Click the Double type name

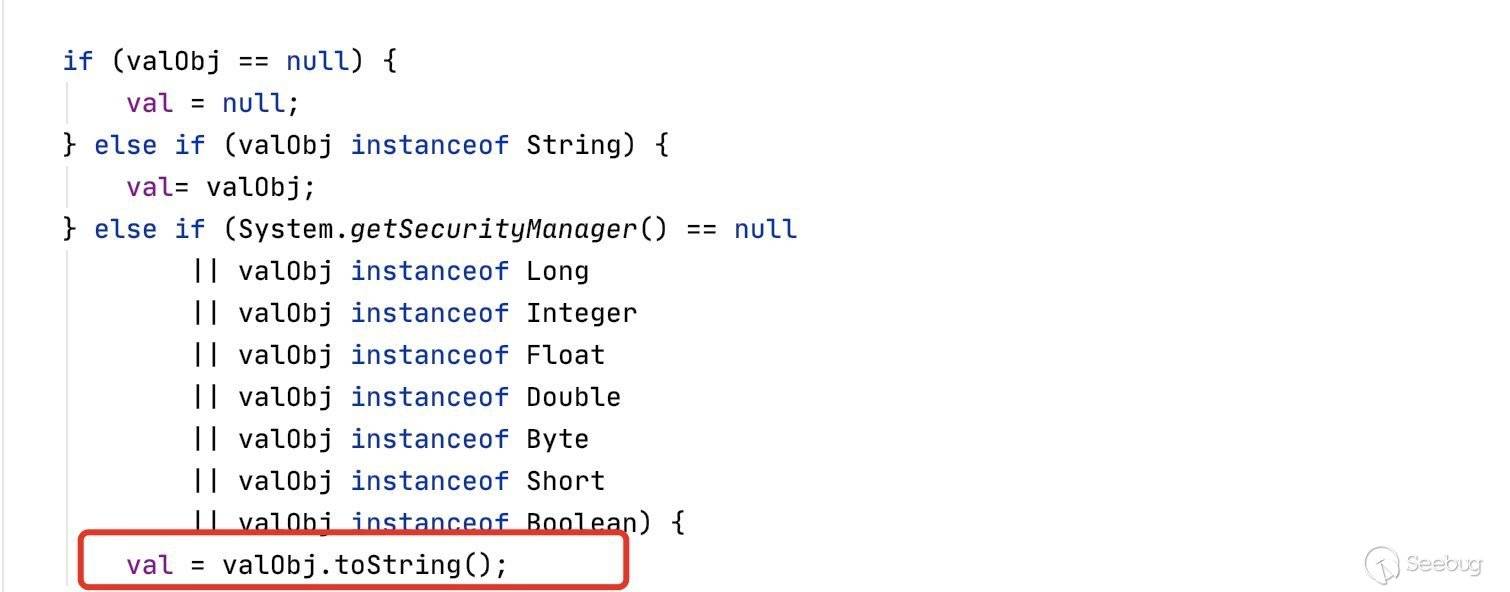573,397
